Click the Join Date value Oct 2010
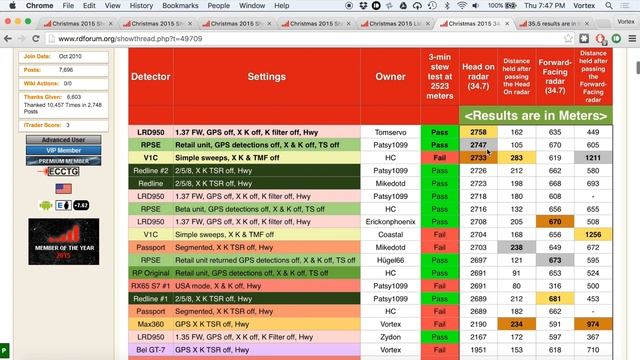 (x=70, y=56)
